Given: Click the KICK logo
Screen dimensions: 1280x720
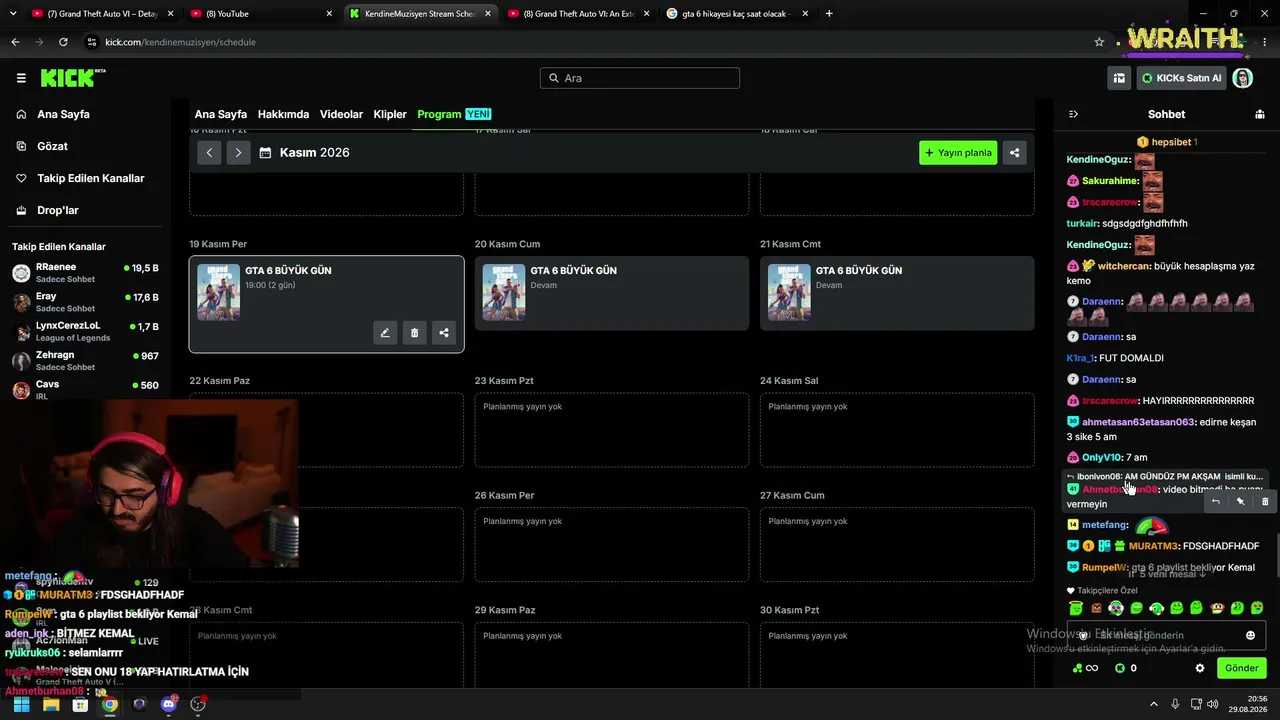Looking at the screenshot, I should pyautogui.click(x=73, y=78).
